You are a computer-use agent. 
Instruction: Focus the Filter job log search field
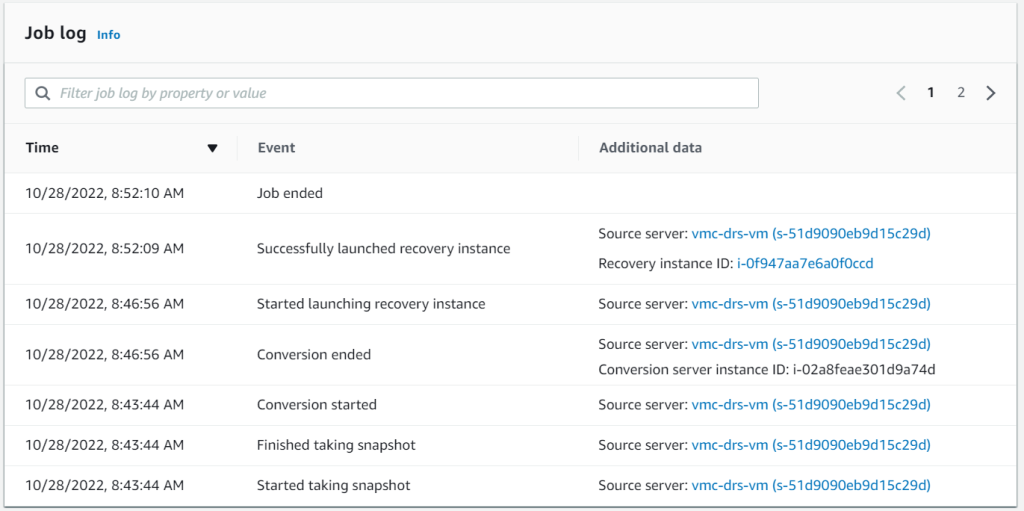392,93
